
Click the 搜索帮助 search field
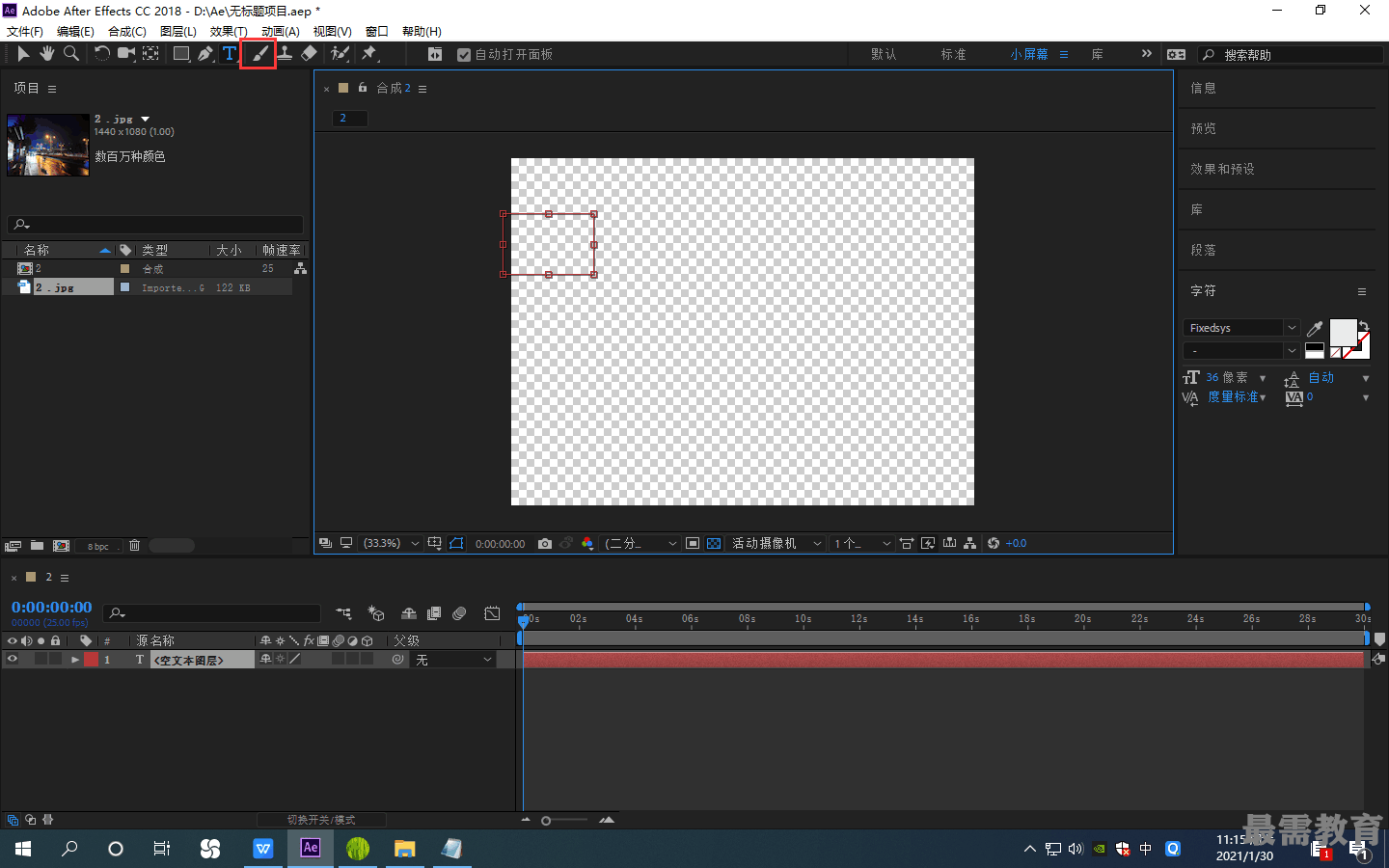(1292, 55)
